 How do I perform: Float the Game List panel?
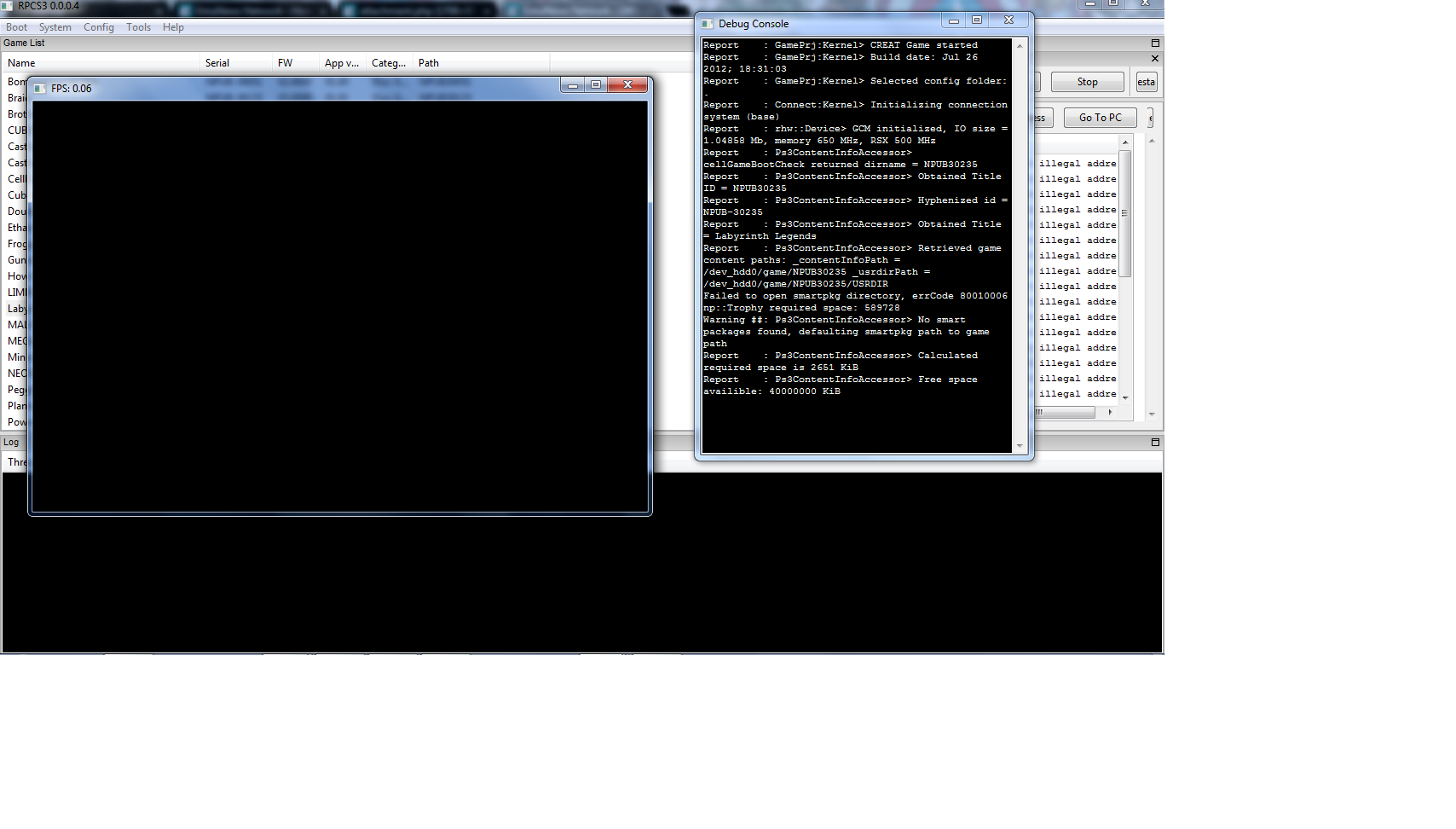[x=1155, y=43]
